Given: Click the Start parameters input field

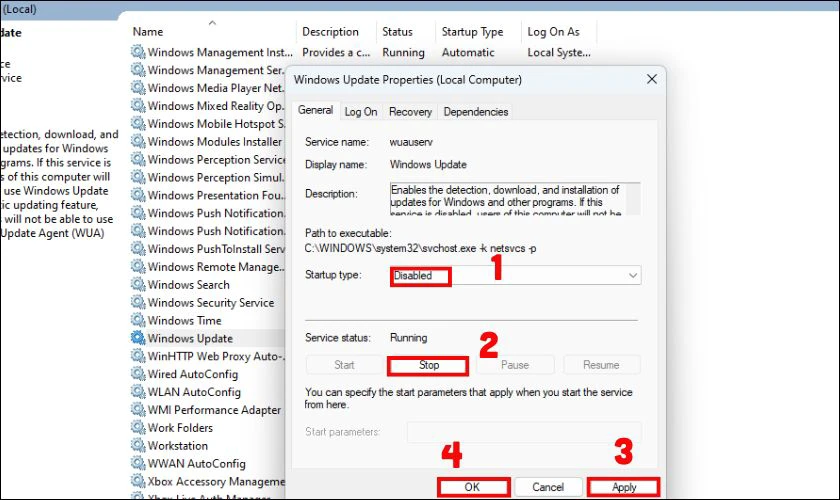Looking at the screenshot, I should coord(523,432).
